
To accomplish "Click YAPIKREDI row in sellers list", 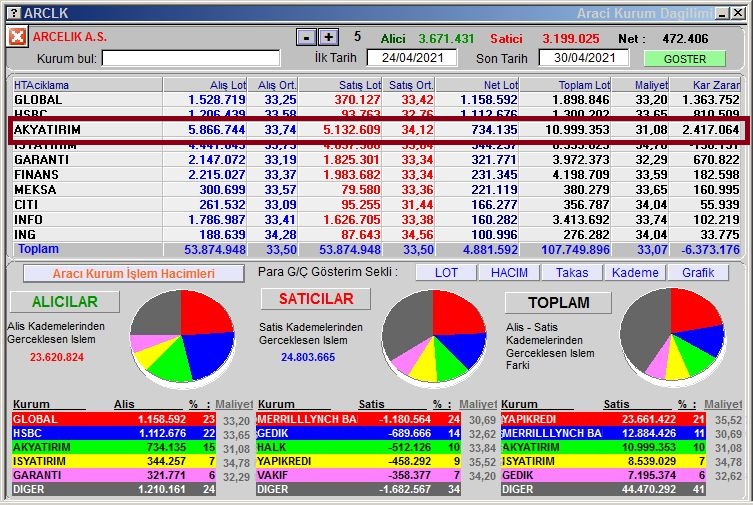I will click(x=359, y=461).
